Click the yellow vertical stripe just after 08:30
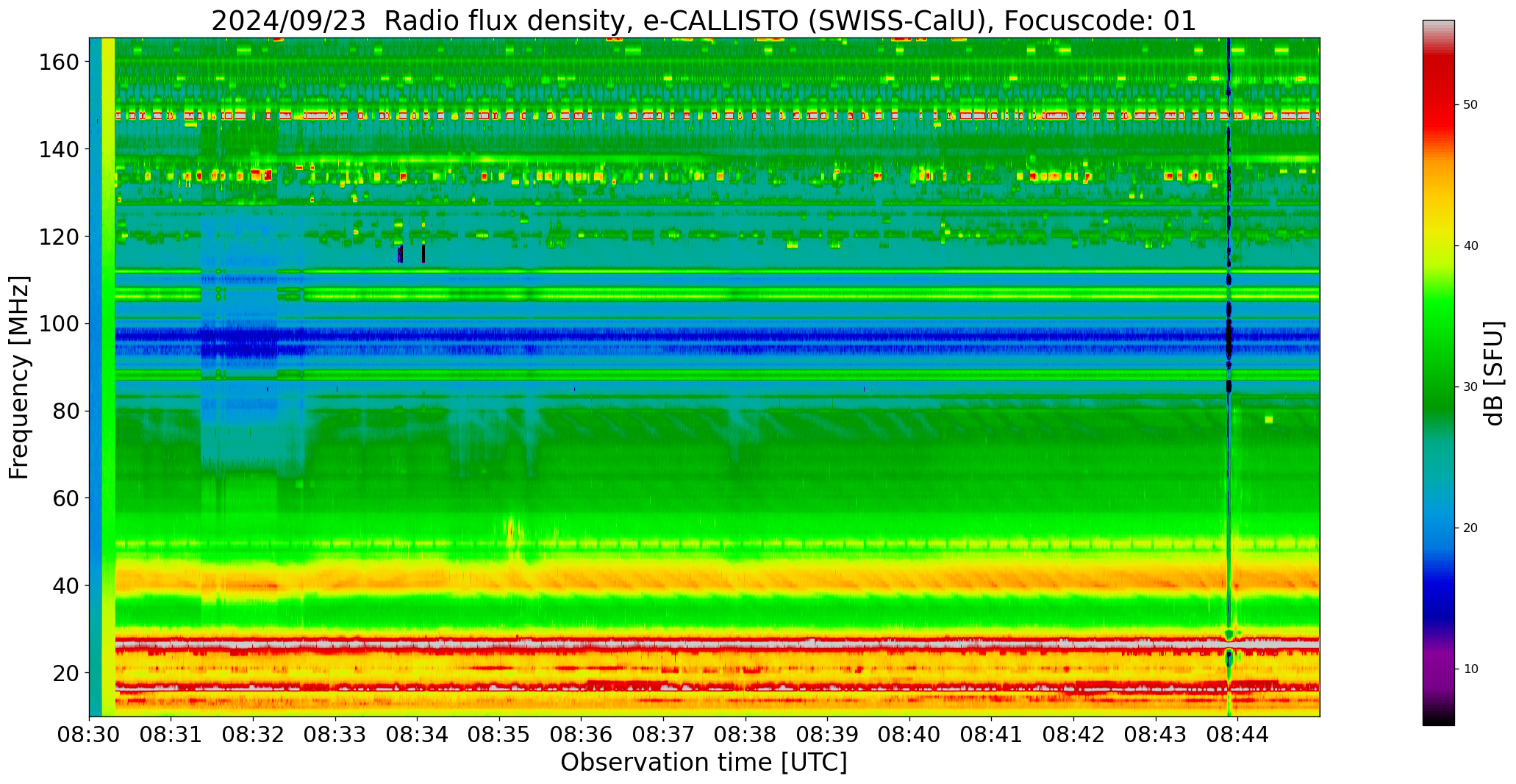1516x784 pixels. pyautogui.click(x=108, y=377)
